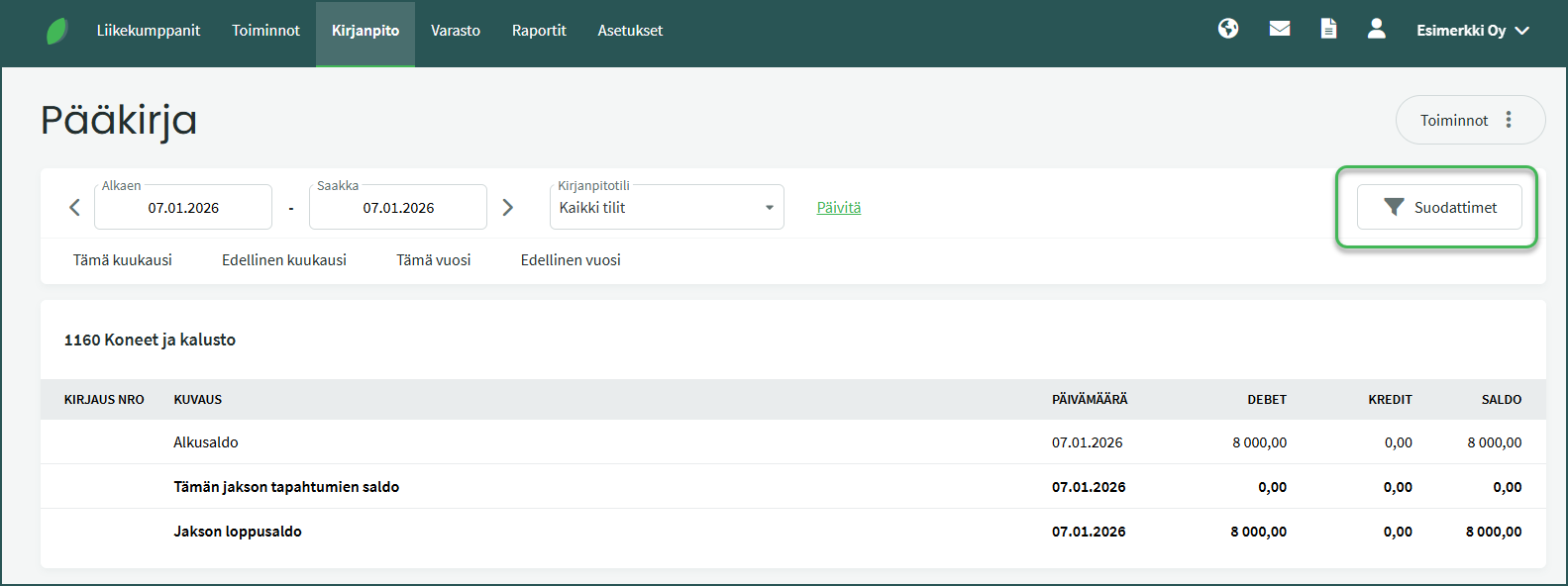The width and height of the screenshot is (1568, 586).
Task: Open the Toiminnot actions menu button
Action: [x=1470, y=120]
